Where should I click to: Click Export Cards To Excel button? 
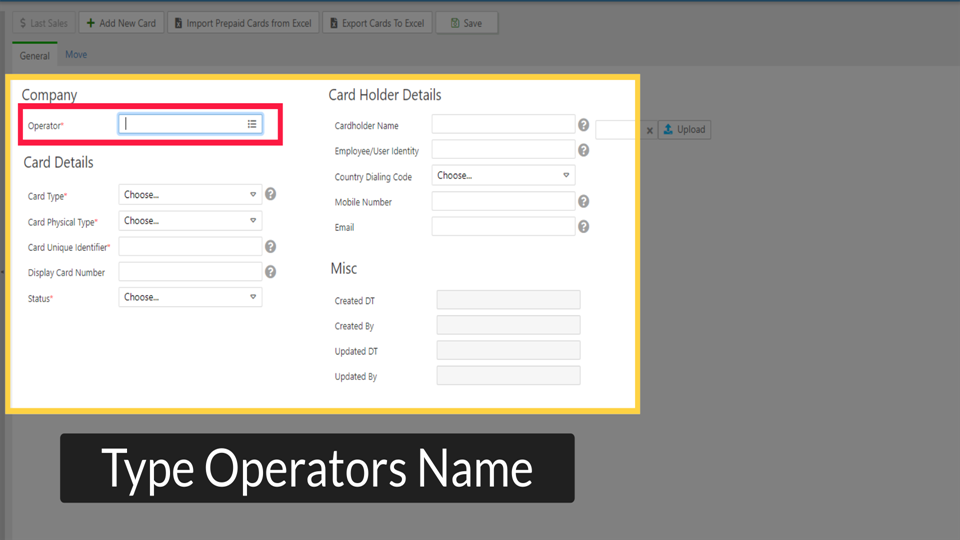click(x=377, y=23)
